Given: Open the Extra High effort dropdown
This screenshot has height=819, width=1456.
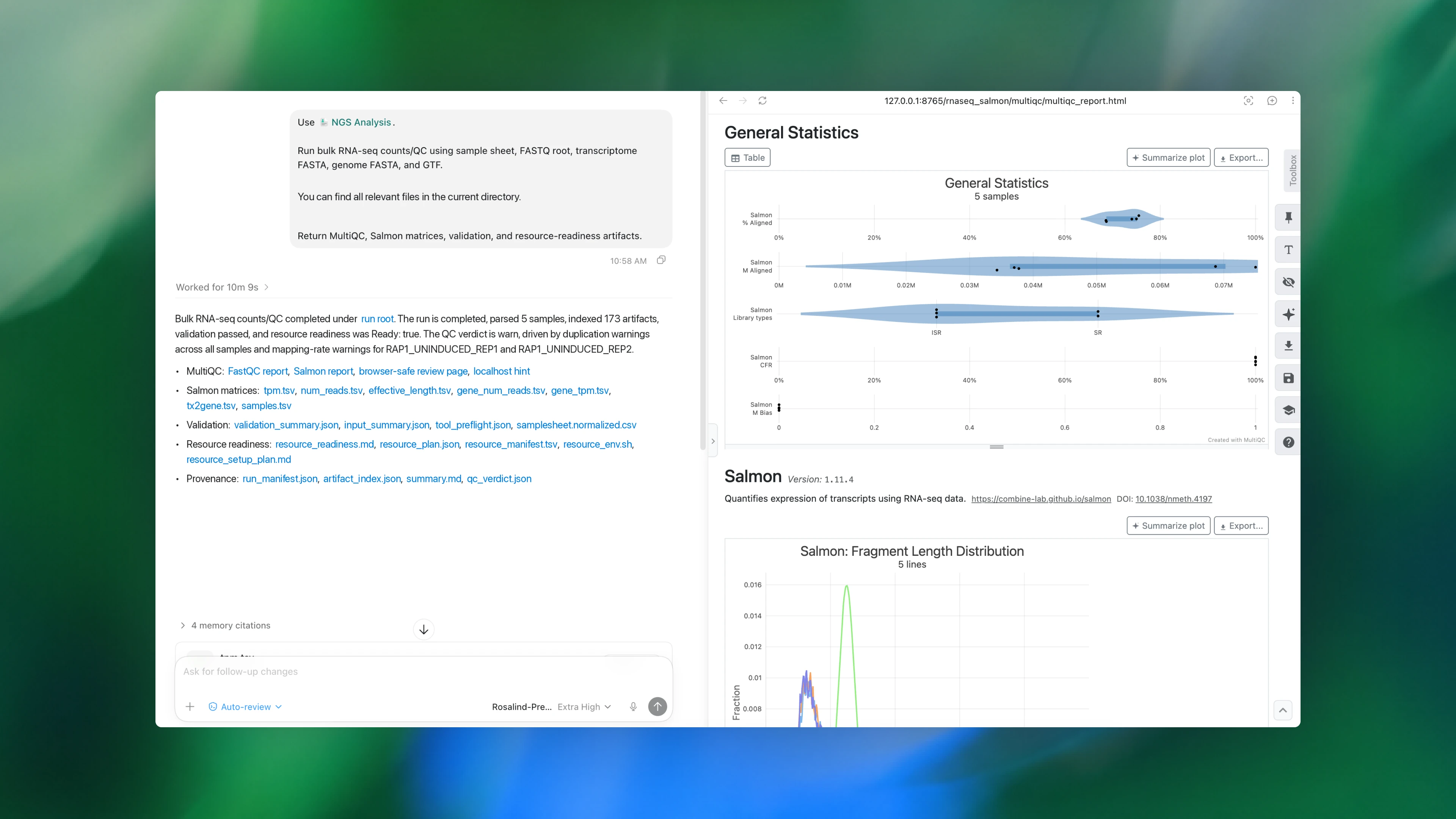Looking at the screenshot, I should (584, 706).
